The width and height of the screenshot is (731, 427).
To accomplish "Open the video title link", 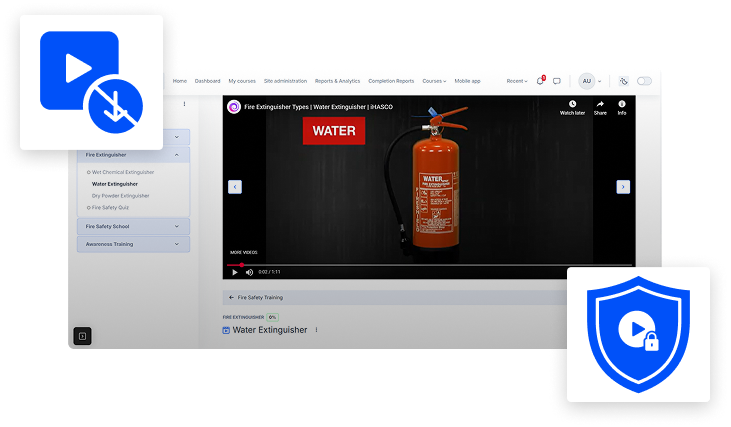I will pyautogui.click(x=318, y=107).
